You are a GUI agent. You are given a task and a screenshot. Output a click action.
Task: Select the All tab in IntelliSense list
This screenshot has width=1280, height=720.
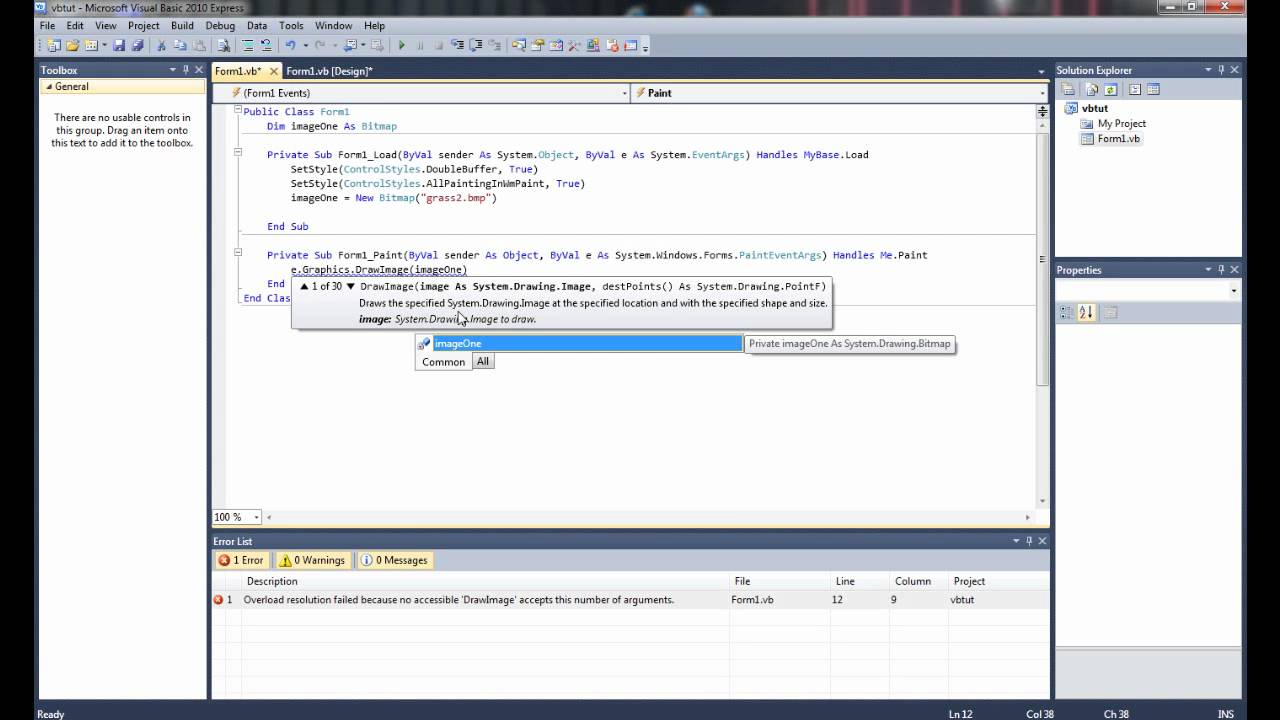(483, 361)
